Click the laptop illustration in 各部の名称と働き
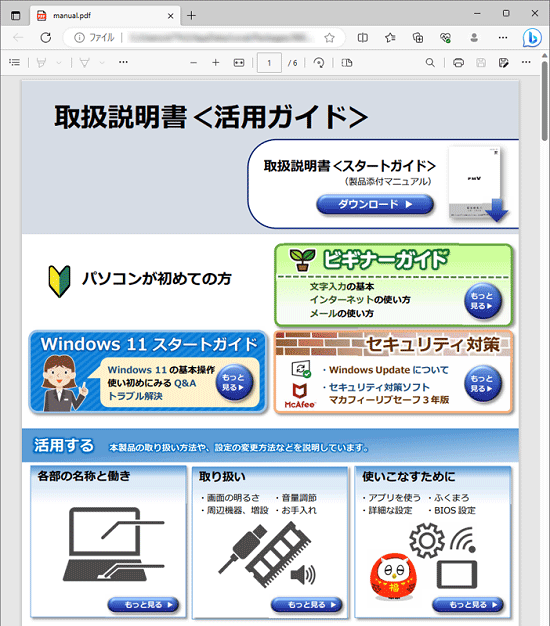550x626 pixels. (x=114, y=544)
